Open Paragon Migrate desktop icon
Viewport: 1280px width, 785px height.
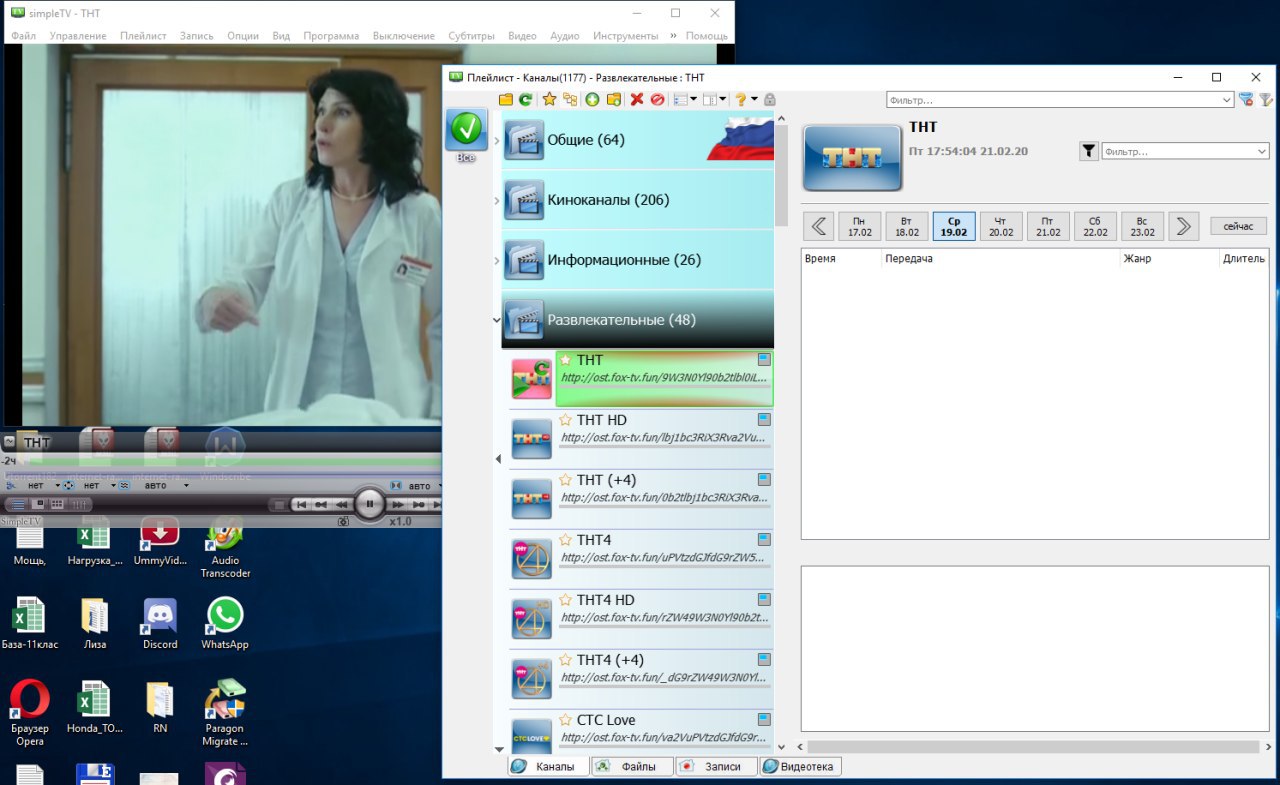pos(225,713)
